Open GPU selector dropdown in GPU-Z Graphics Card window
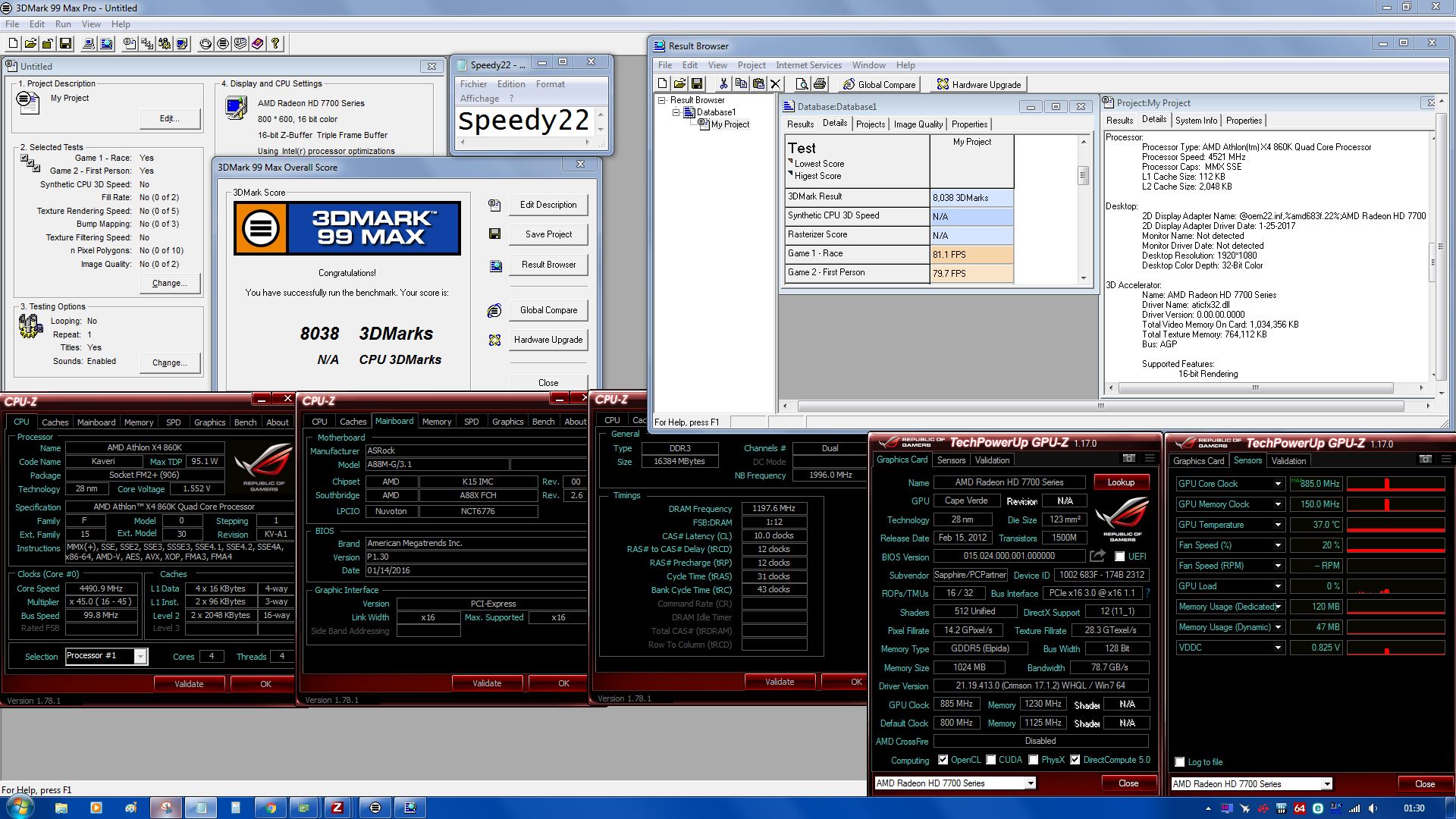1456x819 pixels. (x=1030, y=783)
